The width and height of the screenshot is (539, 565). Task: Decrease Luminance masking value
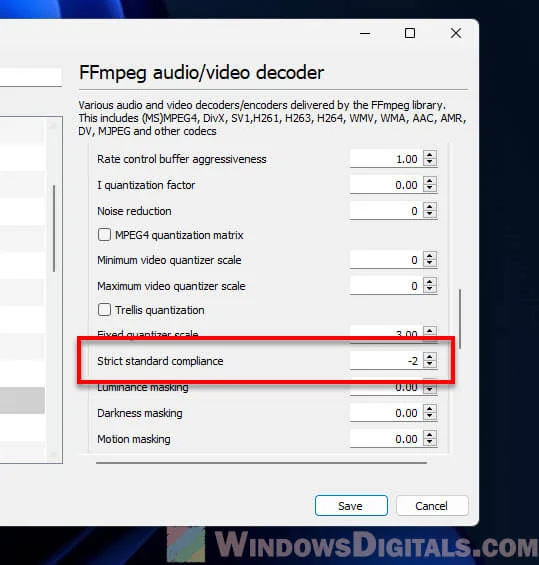point(429,389)
